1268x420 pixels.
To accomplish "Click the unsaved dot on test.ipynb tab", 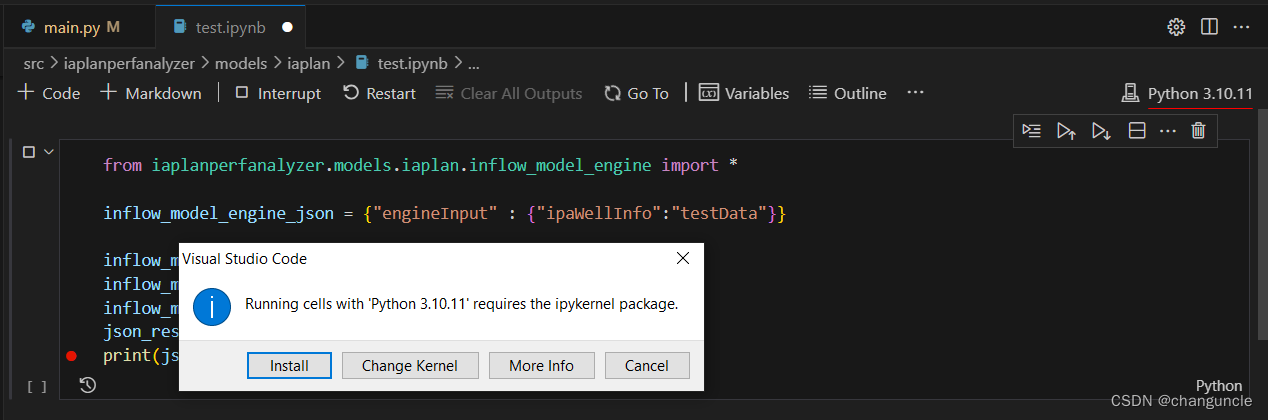I will [x=287, y=27].
